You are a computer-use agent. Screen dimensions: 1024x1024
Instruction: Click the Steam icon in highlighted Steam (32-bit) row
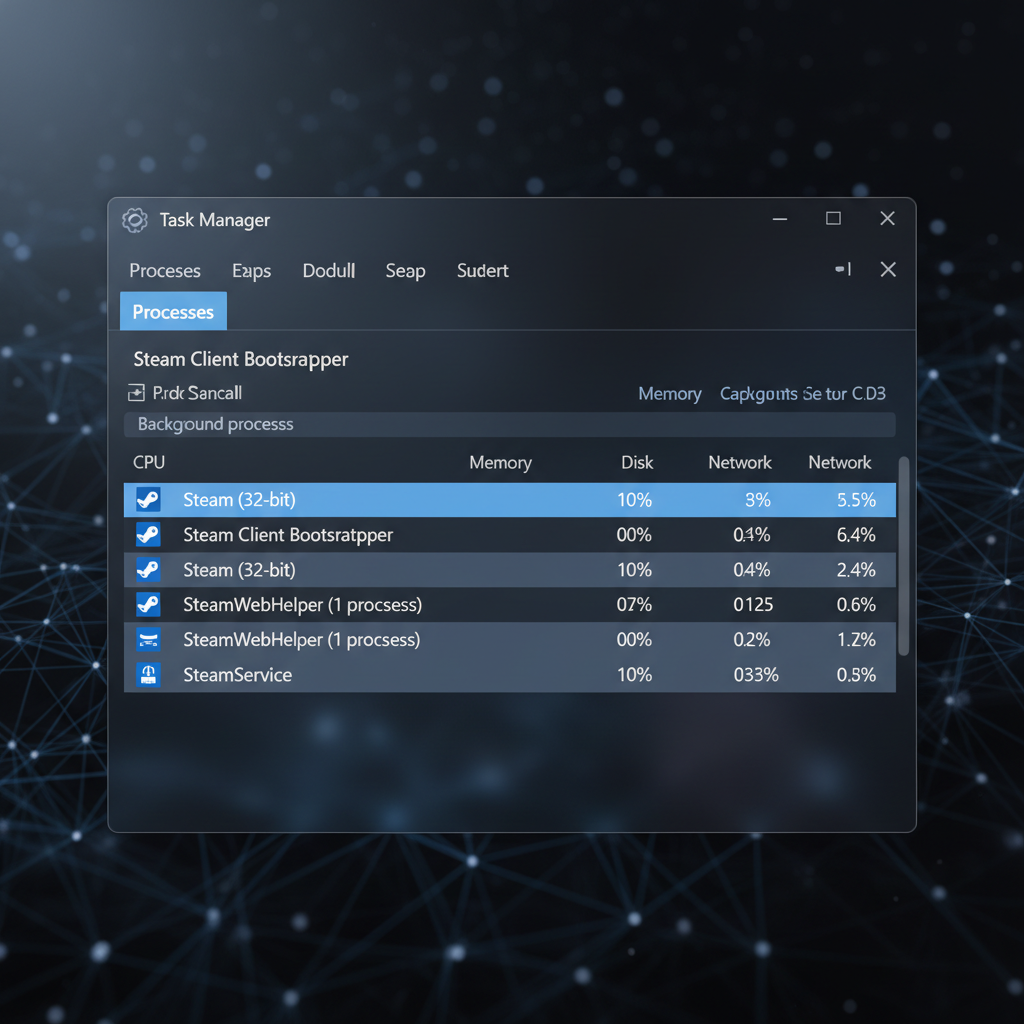tap(148, 500)
